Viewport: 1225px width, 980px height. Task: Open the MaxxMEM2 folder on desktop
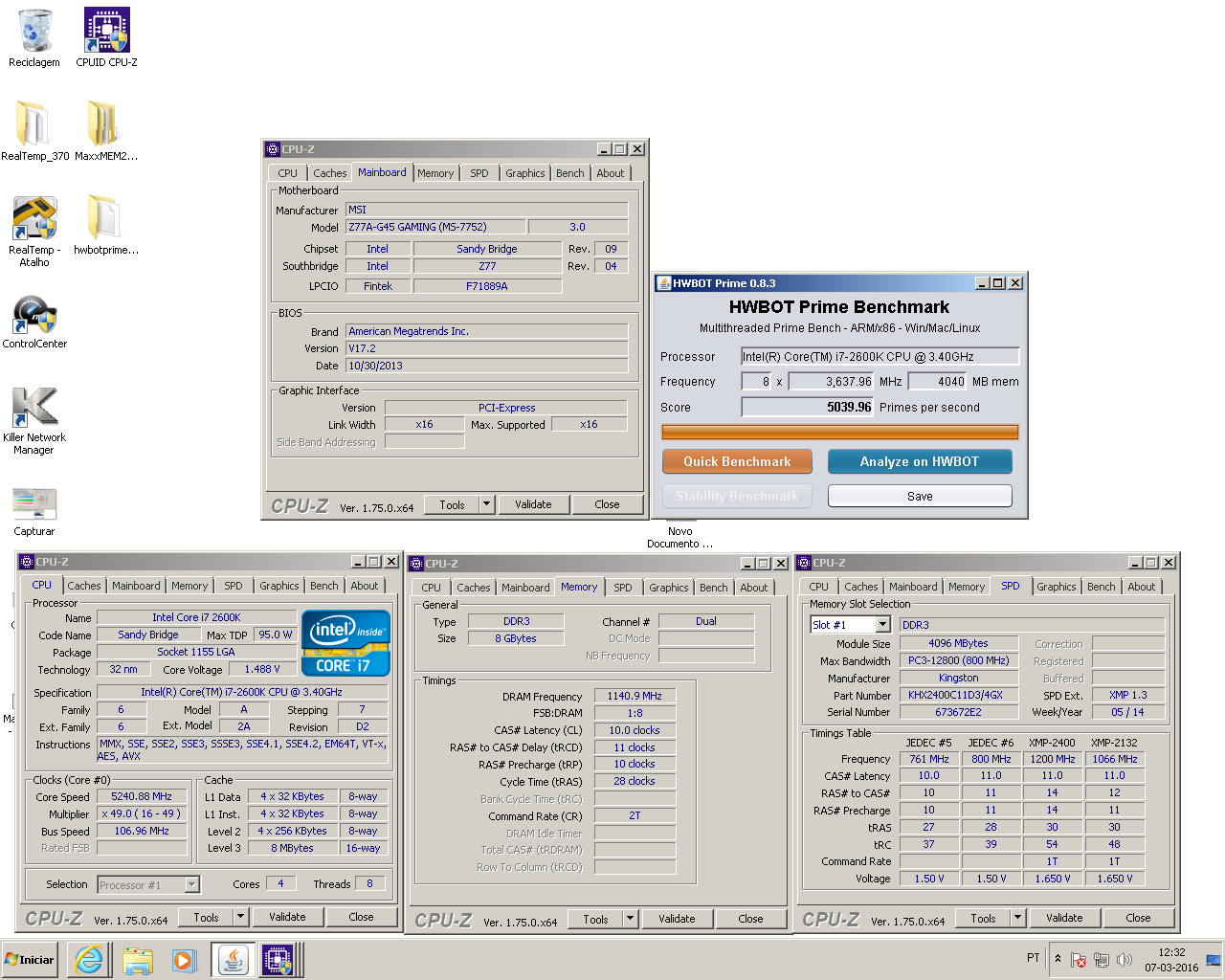pyautogui.click(x=106, y=131)
